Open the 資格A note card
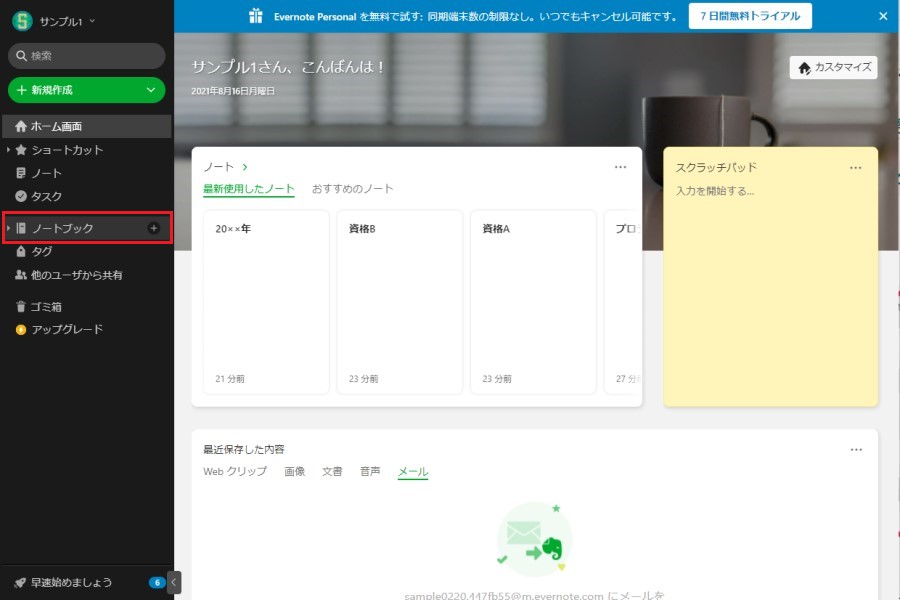900x600 pixels. pyautogui.click(x=533, y=302)
